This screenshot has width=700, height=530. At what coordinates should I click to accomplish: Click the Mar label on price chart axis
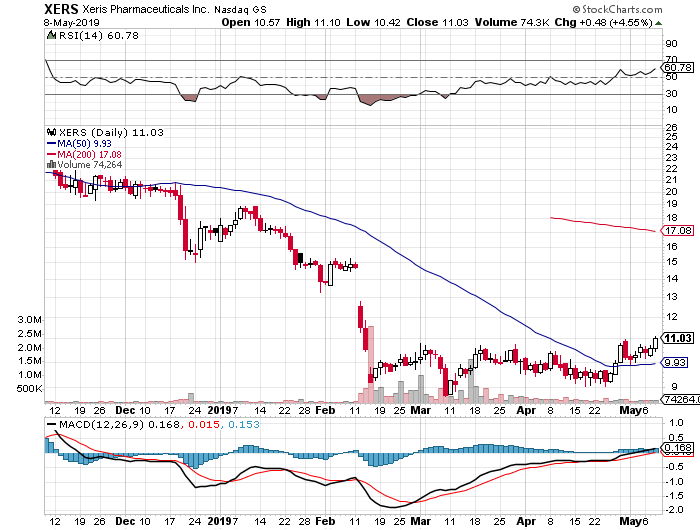[421, 410]
